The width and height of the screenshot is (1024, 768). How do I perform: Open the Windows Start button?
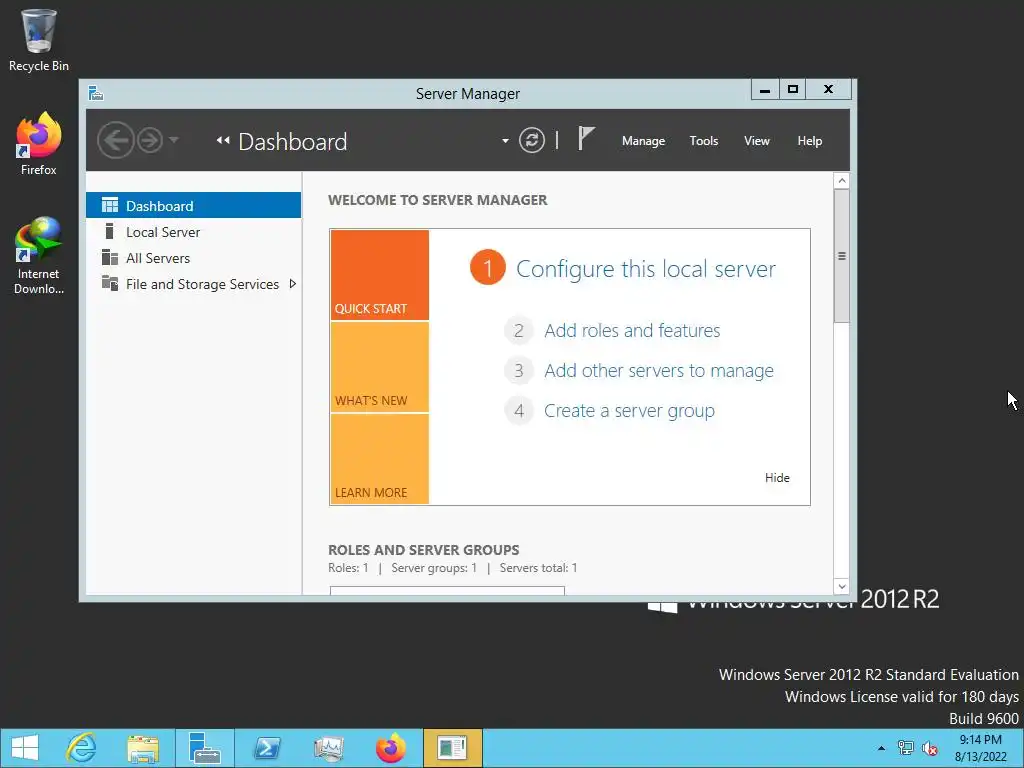click(25, 748)
